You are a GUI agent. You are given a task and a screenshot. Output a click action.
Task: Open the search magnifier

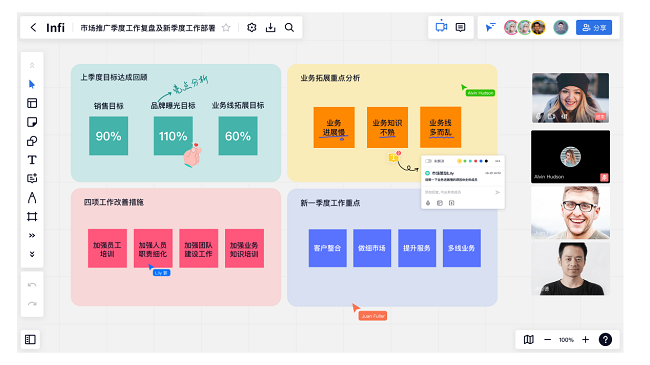[289, 27]
